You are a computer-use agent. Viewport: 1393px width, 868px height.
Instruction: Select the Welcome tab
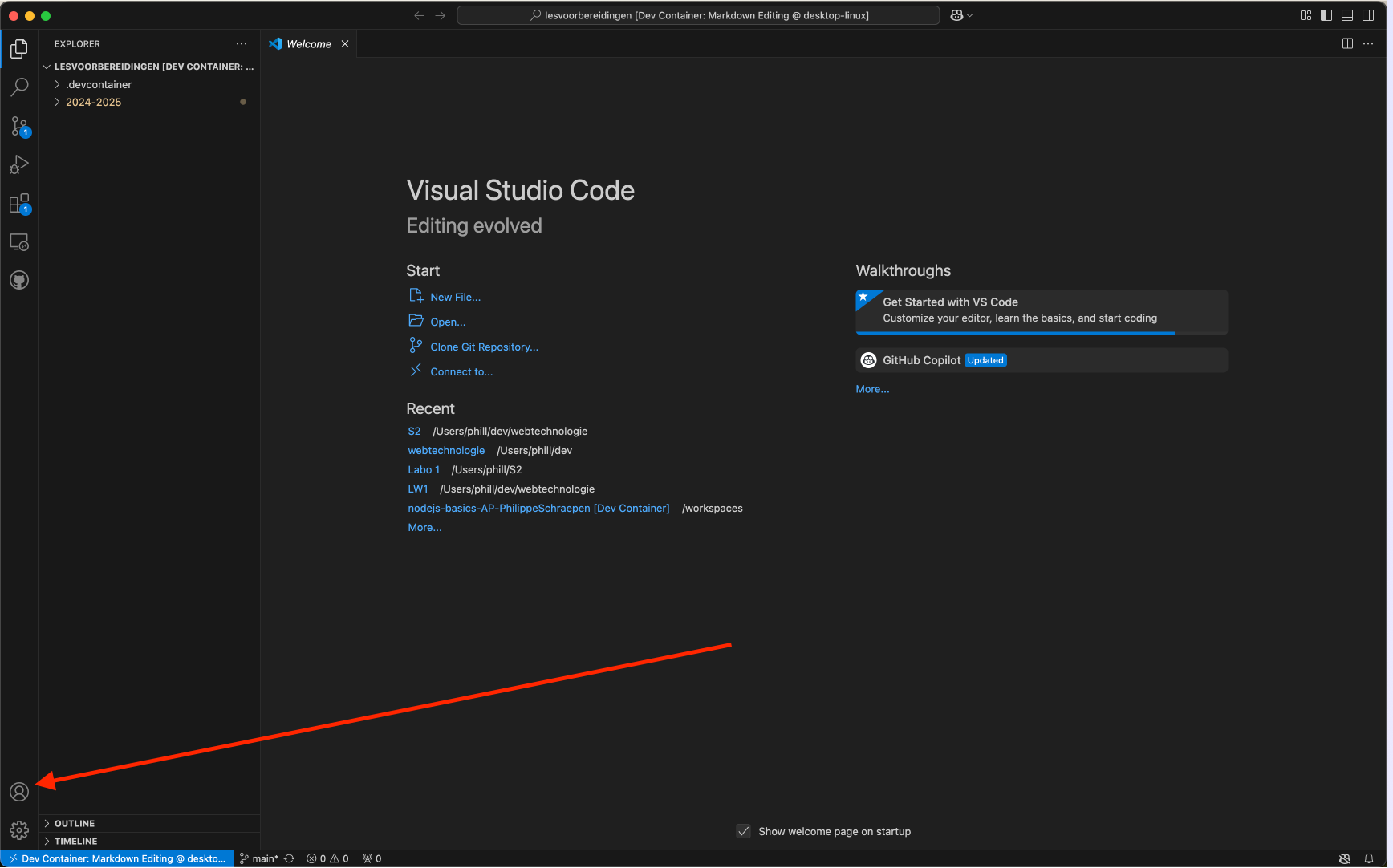pos(309,44)
